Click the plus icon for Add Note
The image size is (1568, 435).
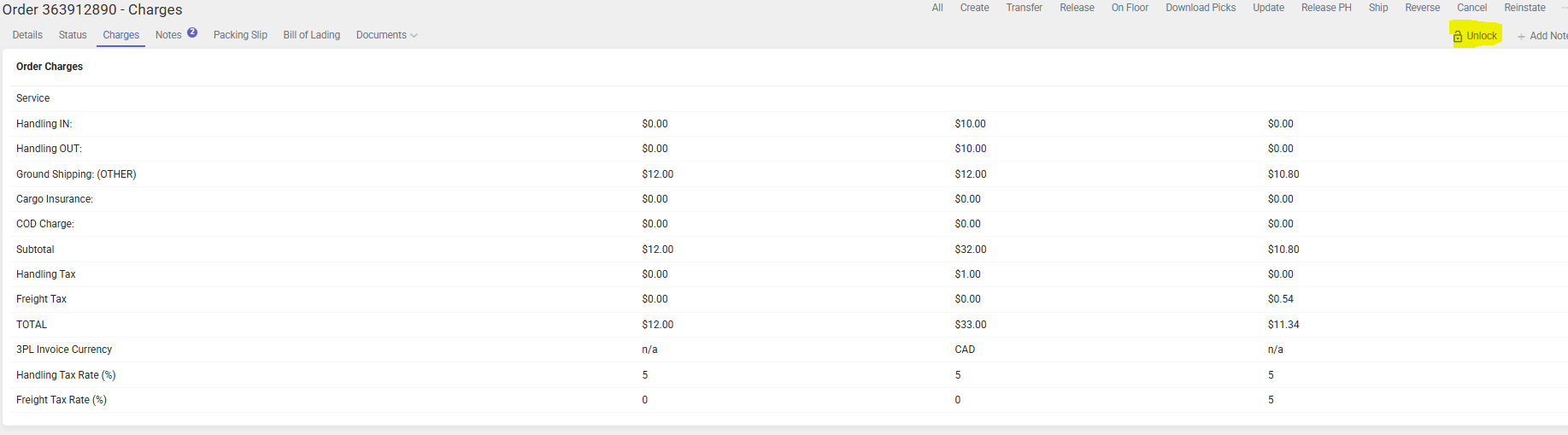tap(1521, 36)
